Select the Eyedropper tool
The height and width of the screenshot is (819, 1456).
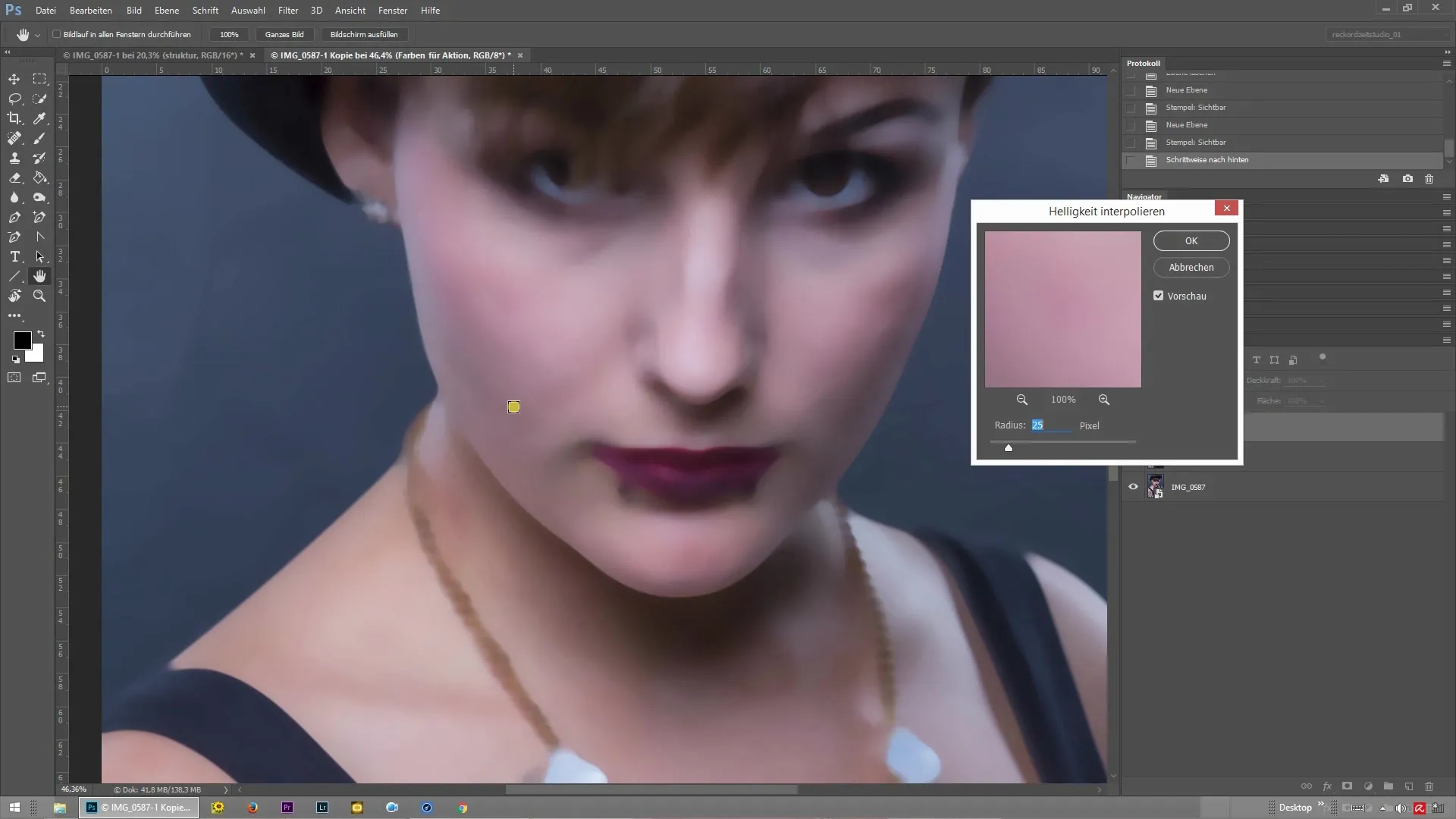pyautogui.click(x=39, y=118)
